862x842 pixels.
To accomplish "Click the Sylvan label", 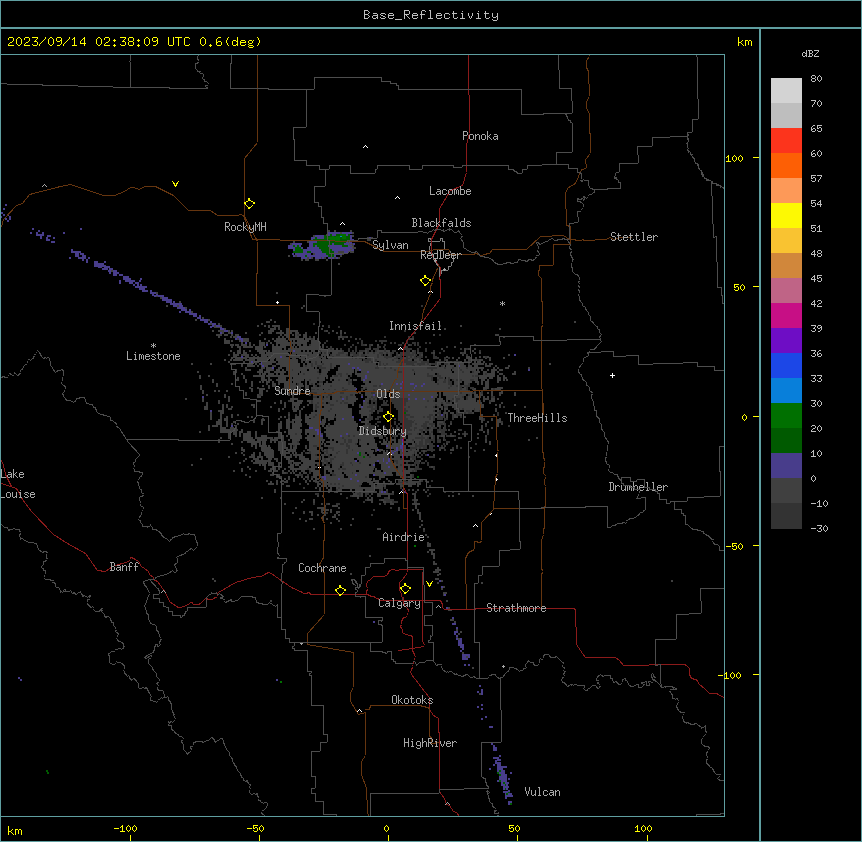I will (390, 245).
